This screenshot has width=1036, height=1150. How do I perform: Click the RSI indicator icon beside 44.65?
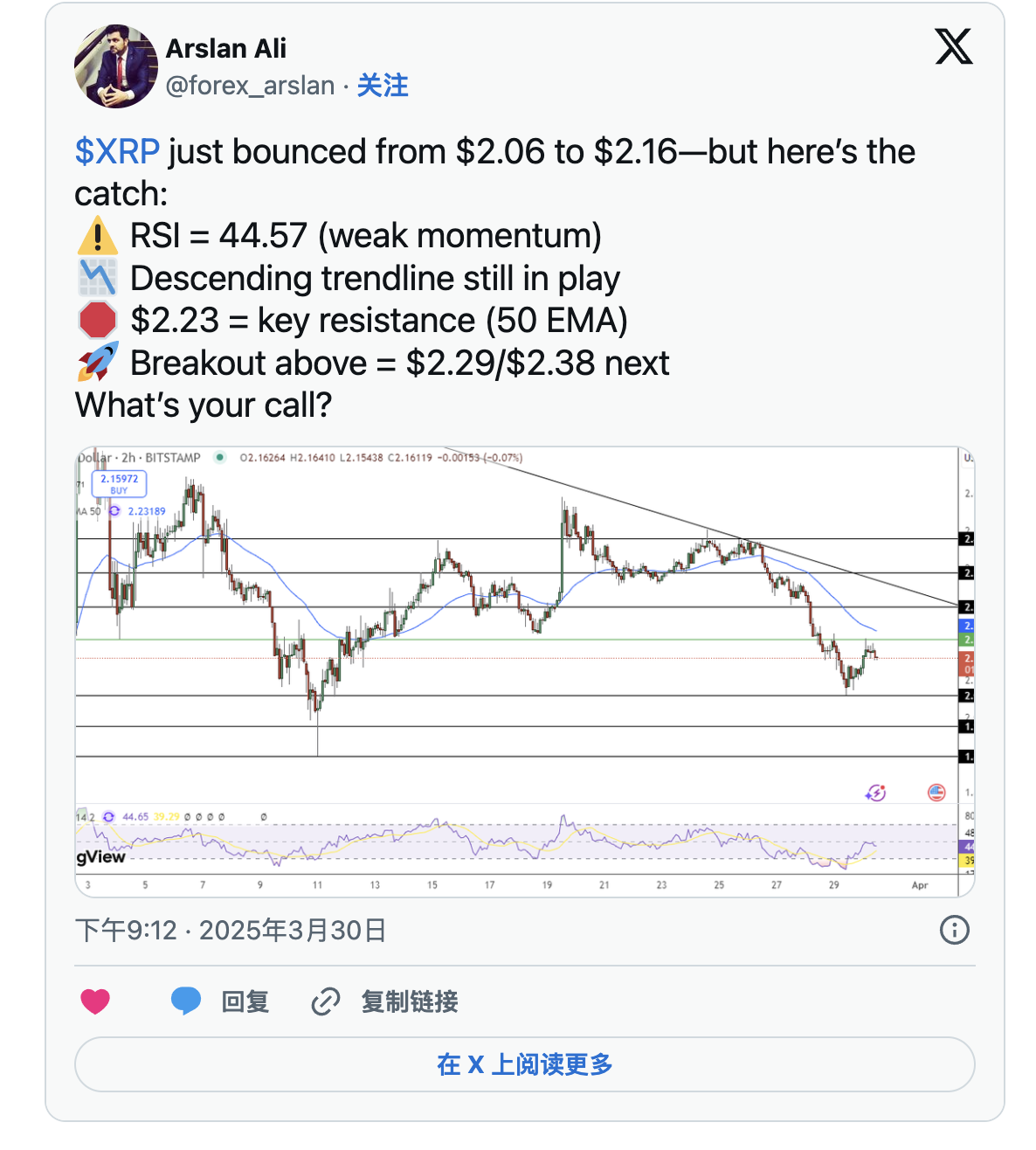(108, 817)
